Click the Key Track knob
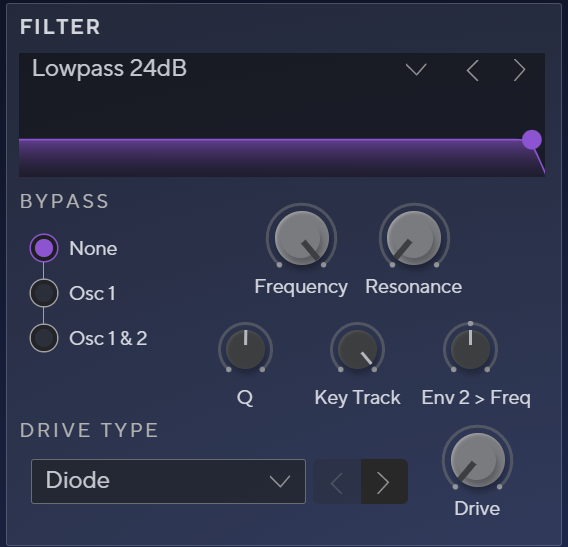Screen dimensions: 568x547 [357, 349]
